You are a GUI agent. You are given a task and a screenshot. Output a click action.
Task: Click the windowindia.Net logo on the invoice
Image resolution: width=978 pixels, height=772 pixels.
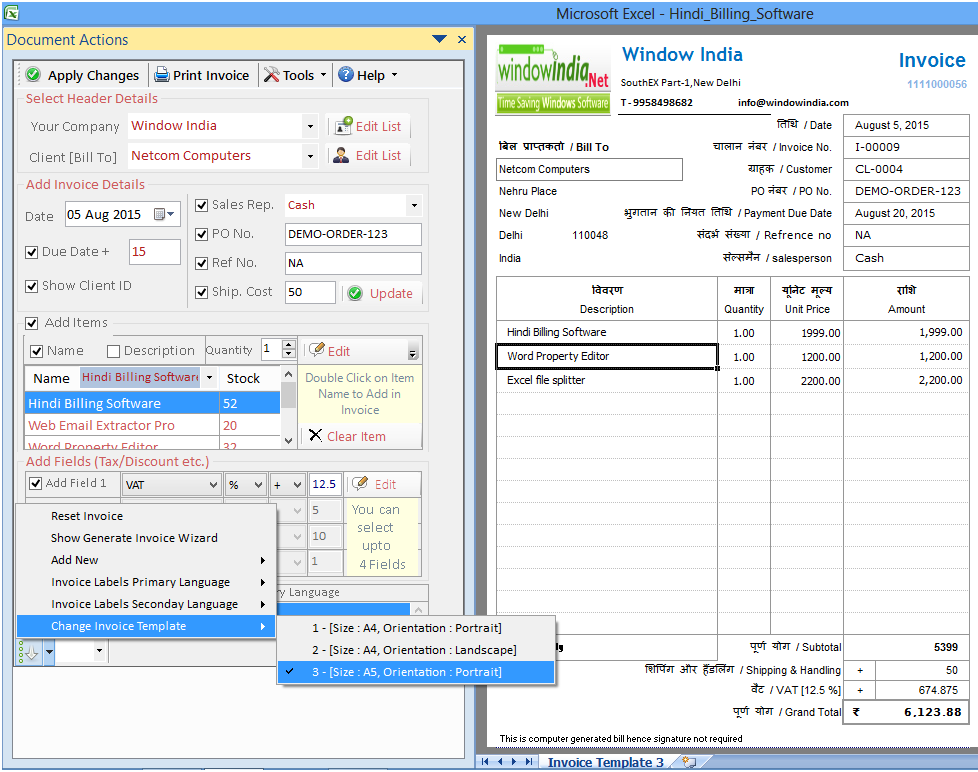[x=553, y=78]
